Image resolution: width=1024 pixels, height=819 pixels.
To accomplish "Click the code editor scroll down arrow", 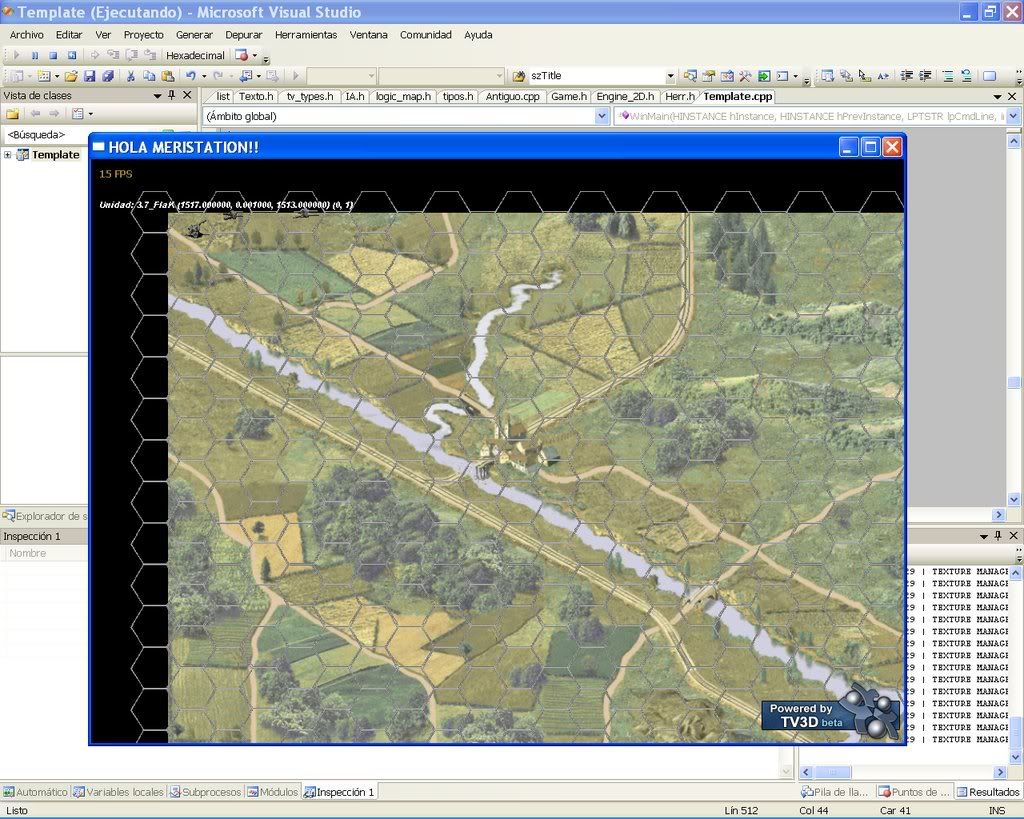I will (x=1014, y=500).
